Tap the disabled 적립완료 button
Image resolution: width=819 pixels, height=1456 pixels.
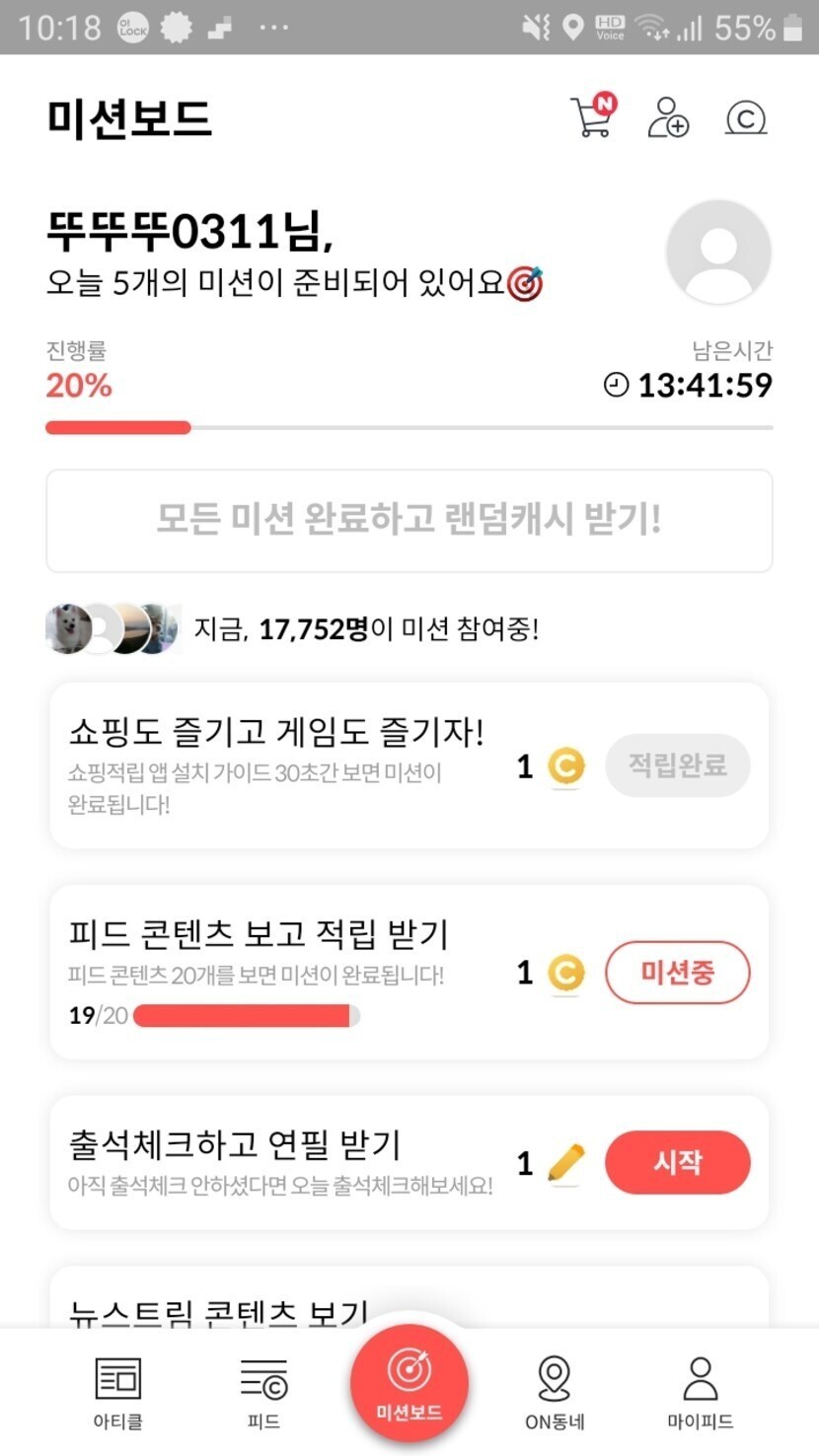point(677,765)
